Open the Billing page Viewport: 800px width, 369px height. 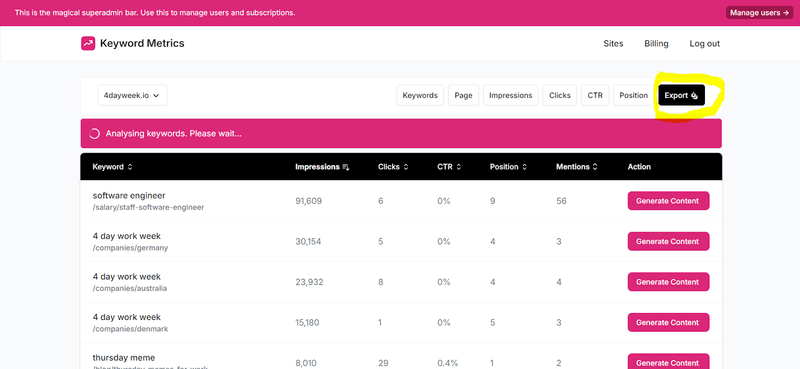656,44
